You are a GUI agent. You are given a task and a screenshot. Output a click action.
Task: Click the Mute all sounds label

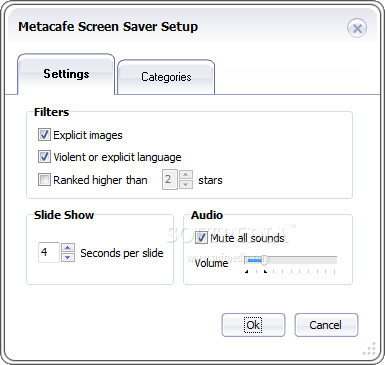247,238
